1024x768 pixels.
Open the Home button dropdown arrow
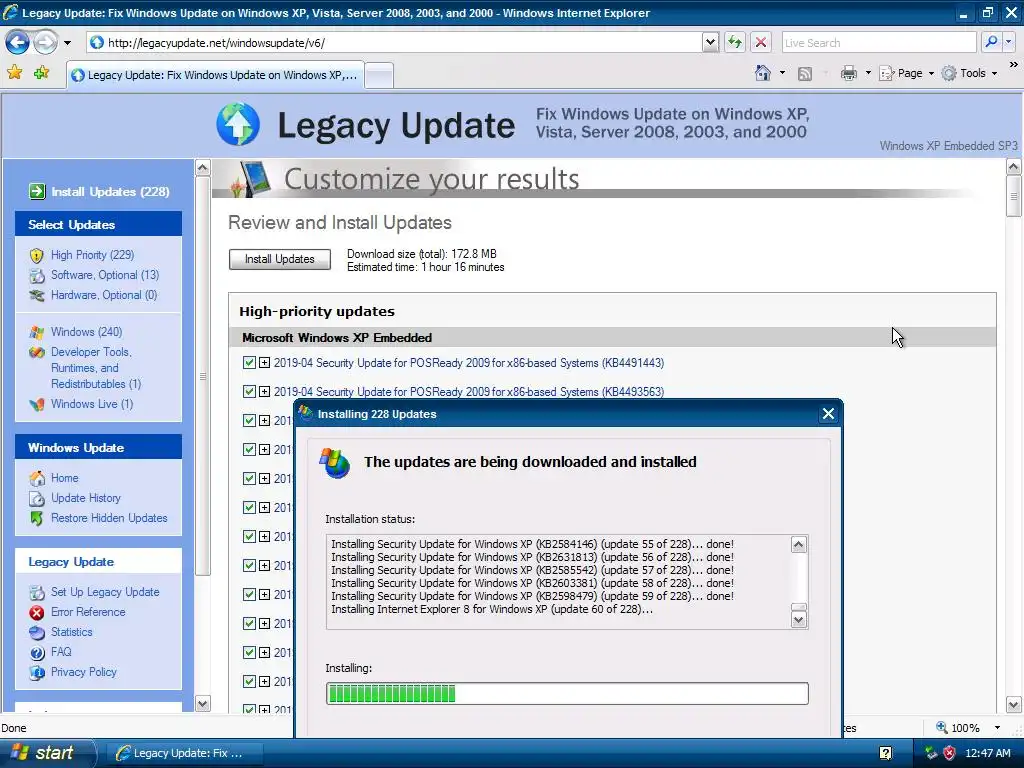782,73
